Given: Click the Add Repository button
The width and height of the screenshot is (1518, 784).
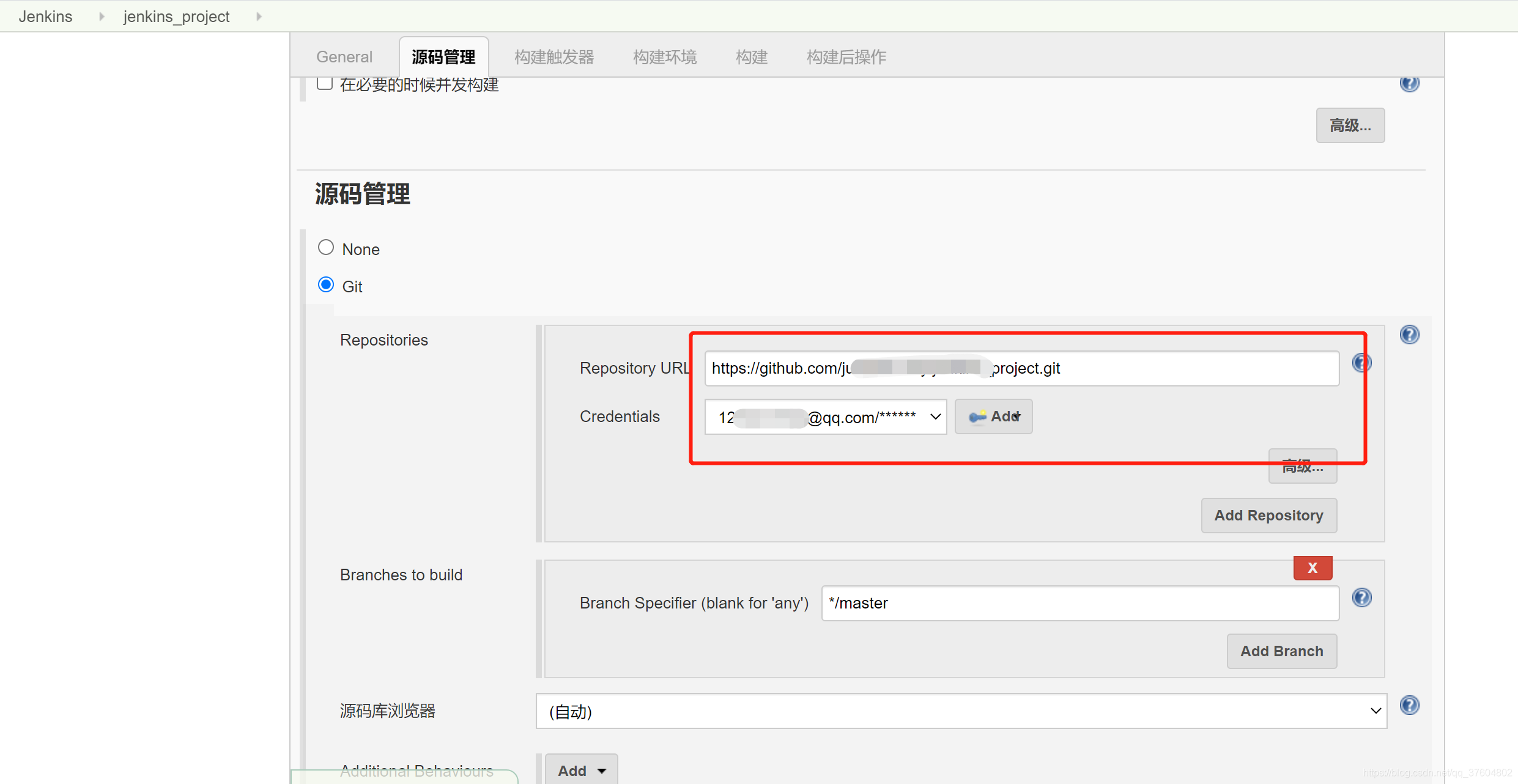Looking at the screenshot, I should pyautogui.click(x=1268, y=515).
